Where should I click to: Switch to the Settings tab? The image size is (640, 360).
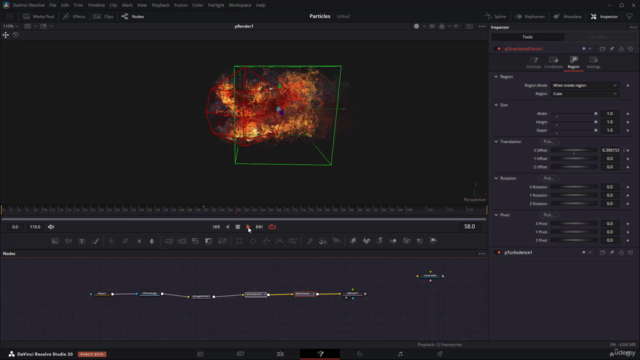pos(593,62)
